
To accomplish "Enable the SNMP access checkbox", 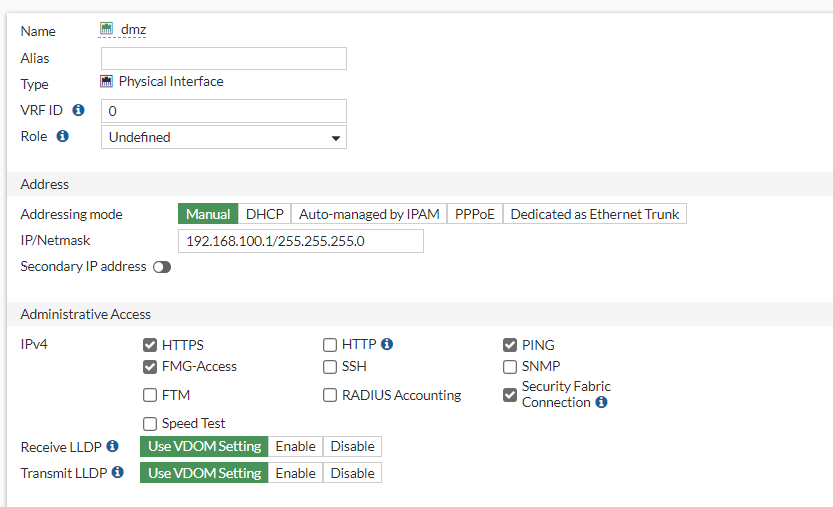I will point(510,367).
